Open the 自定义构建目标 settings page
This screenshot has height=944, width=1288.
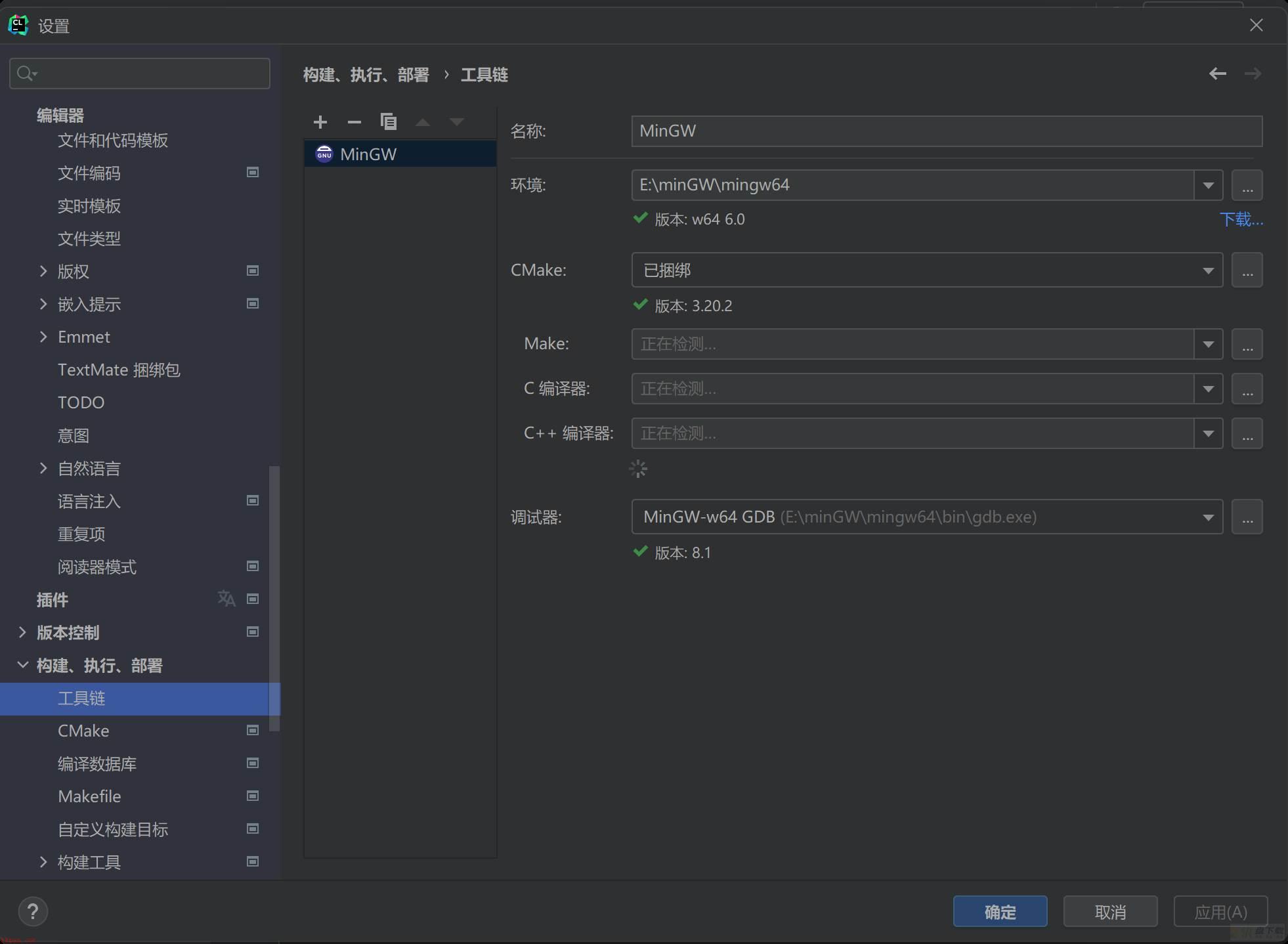(113, 829)
